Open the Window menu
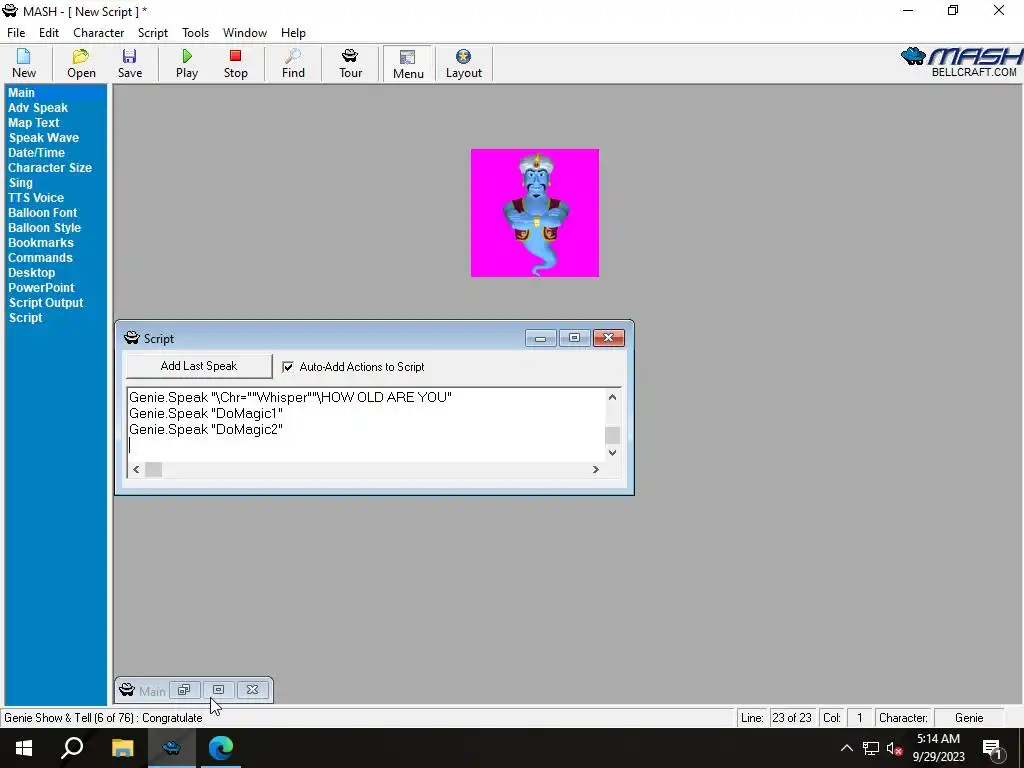This screenshot has height=768, width=1024. click(245, 33)
